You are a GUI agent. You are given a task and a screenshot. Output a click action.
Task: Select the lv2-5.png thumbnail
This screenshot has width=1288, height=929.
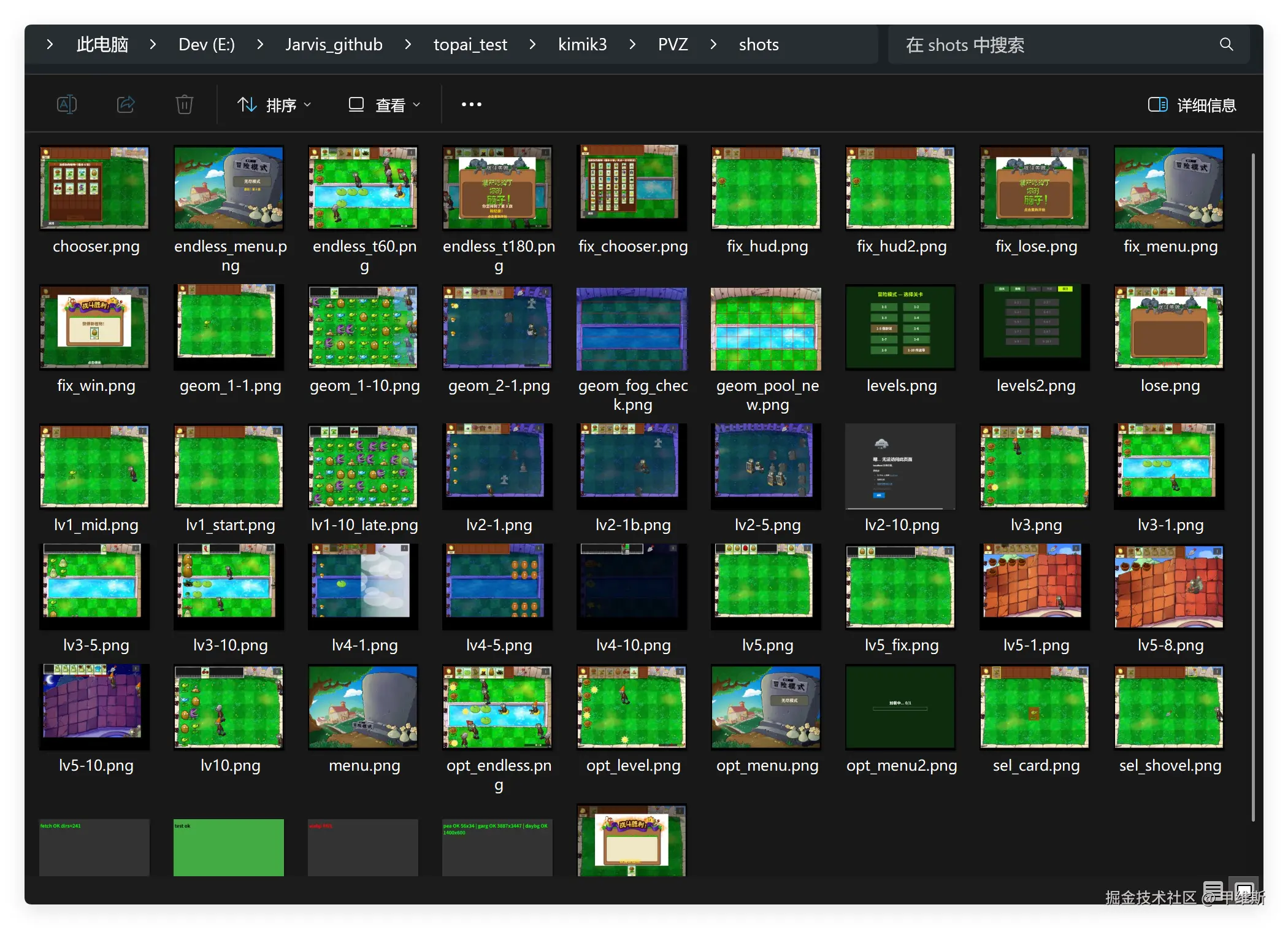coord(766,466)
